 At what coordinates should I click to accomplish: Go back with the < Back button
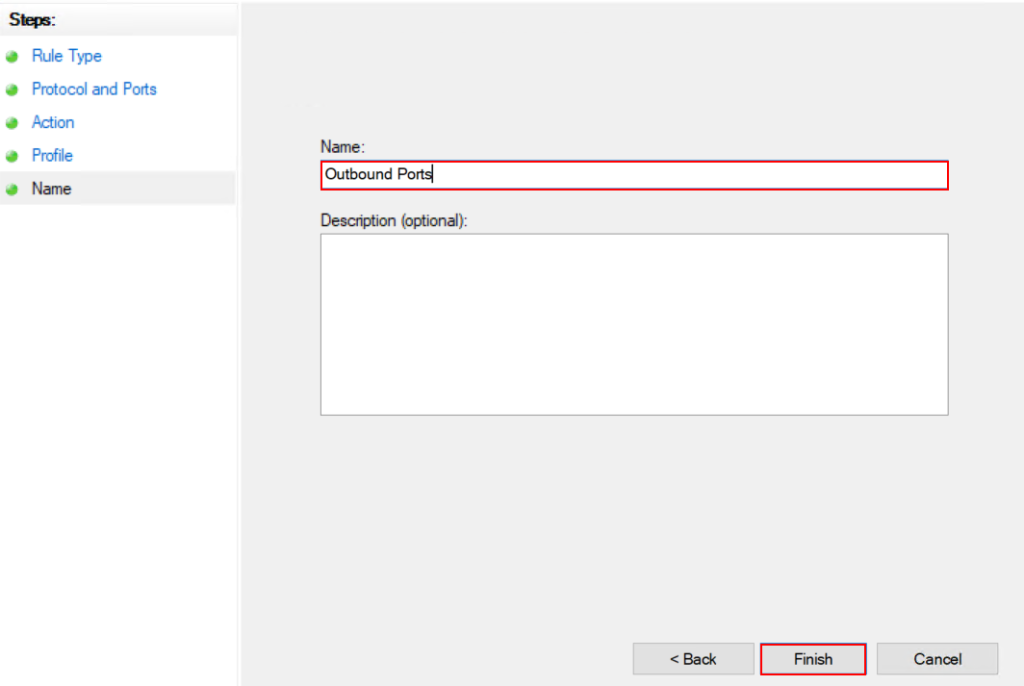(x=693, y=659)
